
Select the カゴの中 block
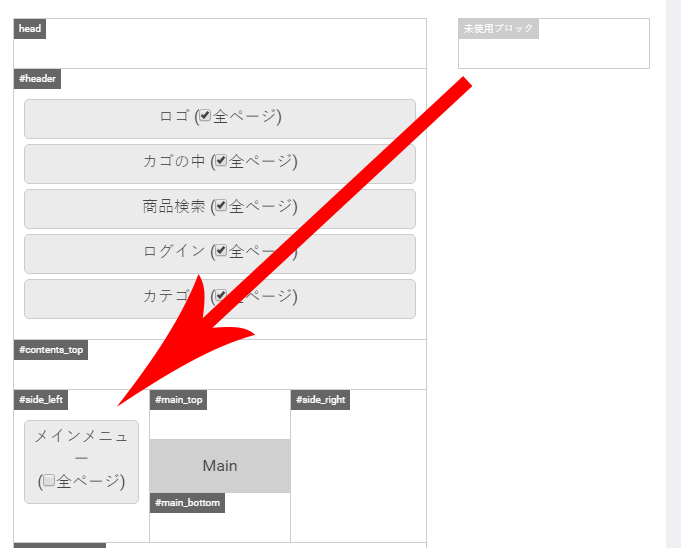pyautogui.click(x=220, y=164)
